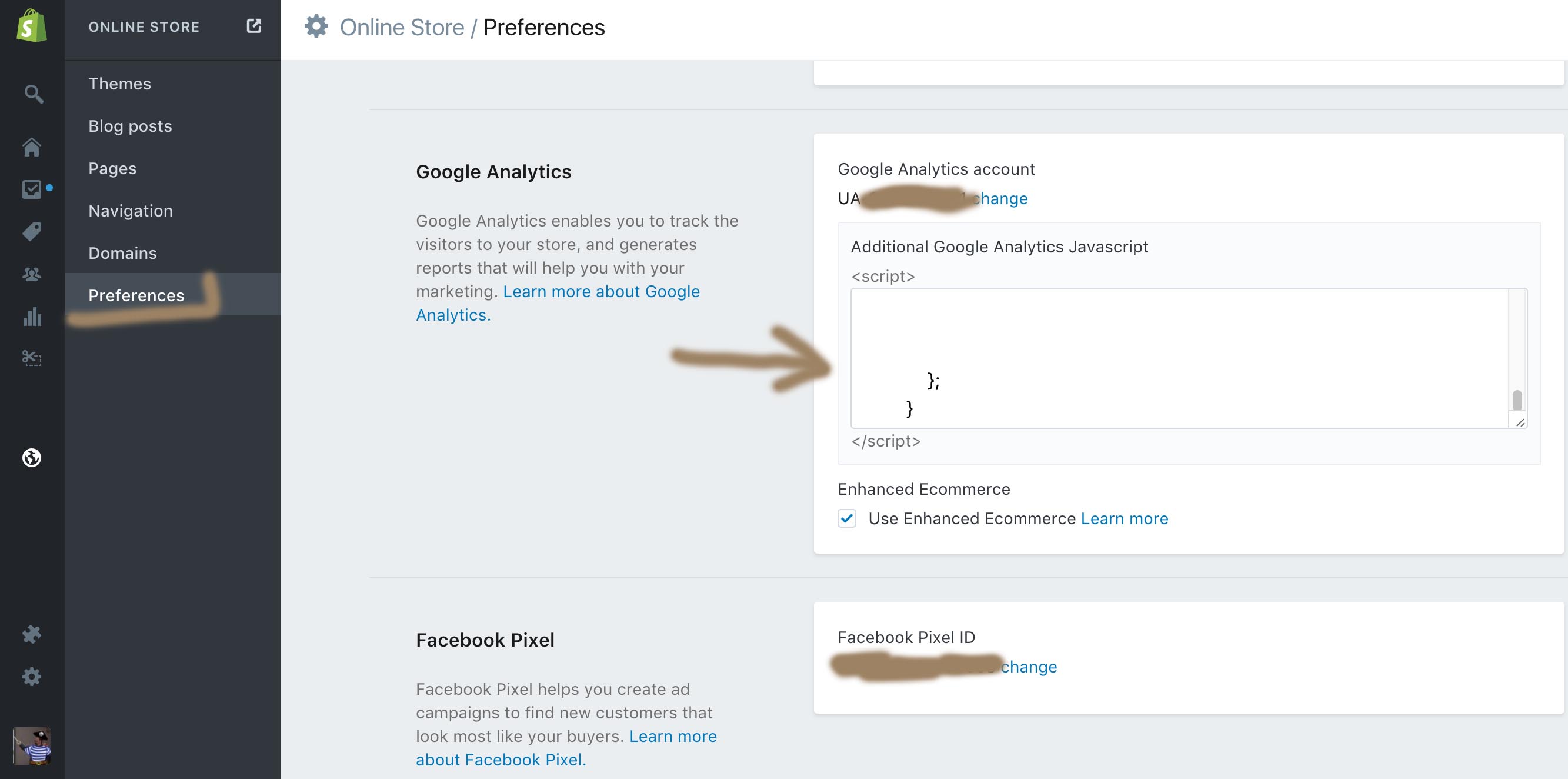Click change link for Facebook Pixel ID
Screen dimensions: 1568x779
(x=1029, y=667)
